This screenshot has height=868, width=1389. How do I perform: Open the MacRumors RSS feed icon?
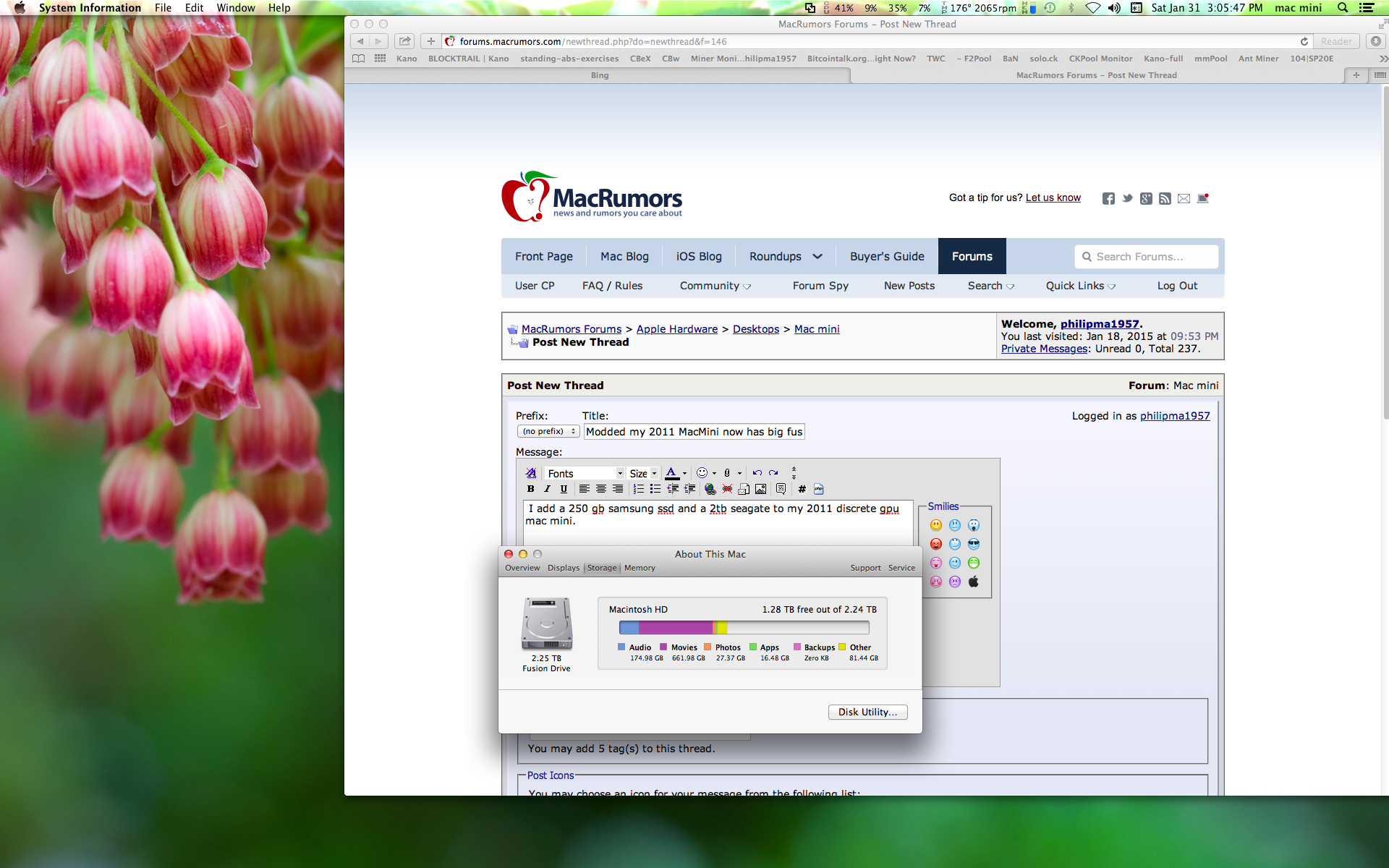coord(1165,198)
